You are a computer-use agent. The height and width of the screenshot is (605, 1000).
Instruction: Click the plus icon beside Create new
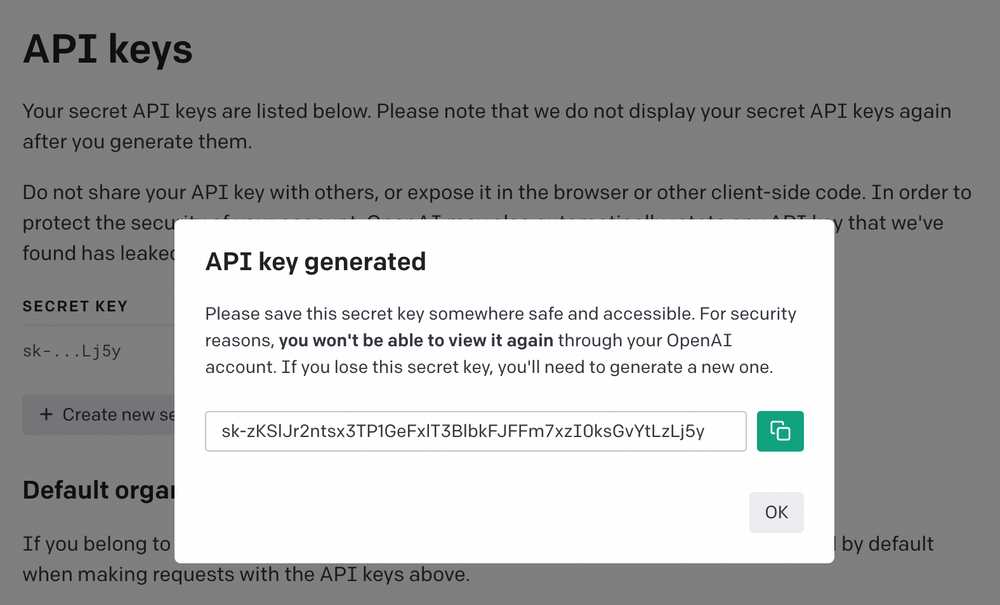pyautogui.click(x=46, y=414)
